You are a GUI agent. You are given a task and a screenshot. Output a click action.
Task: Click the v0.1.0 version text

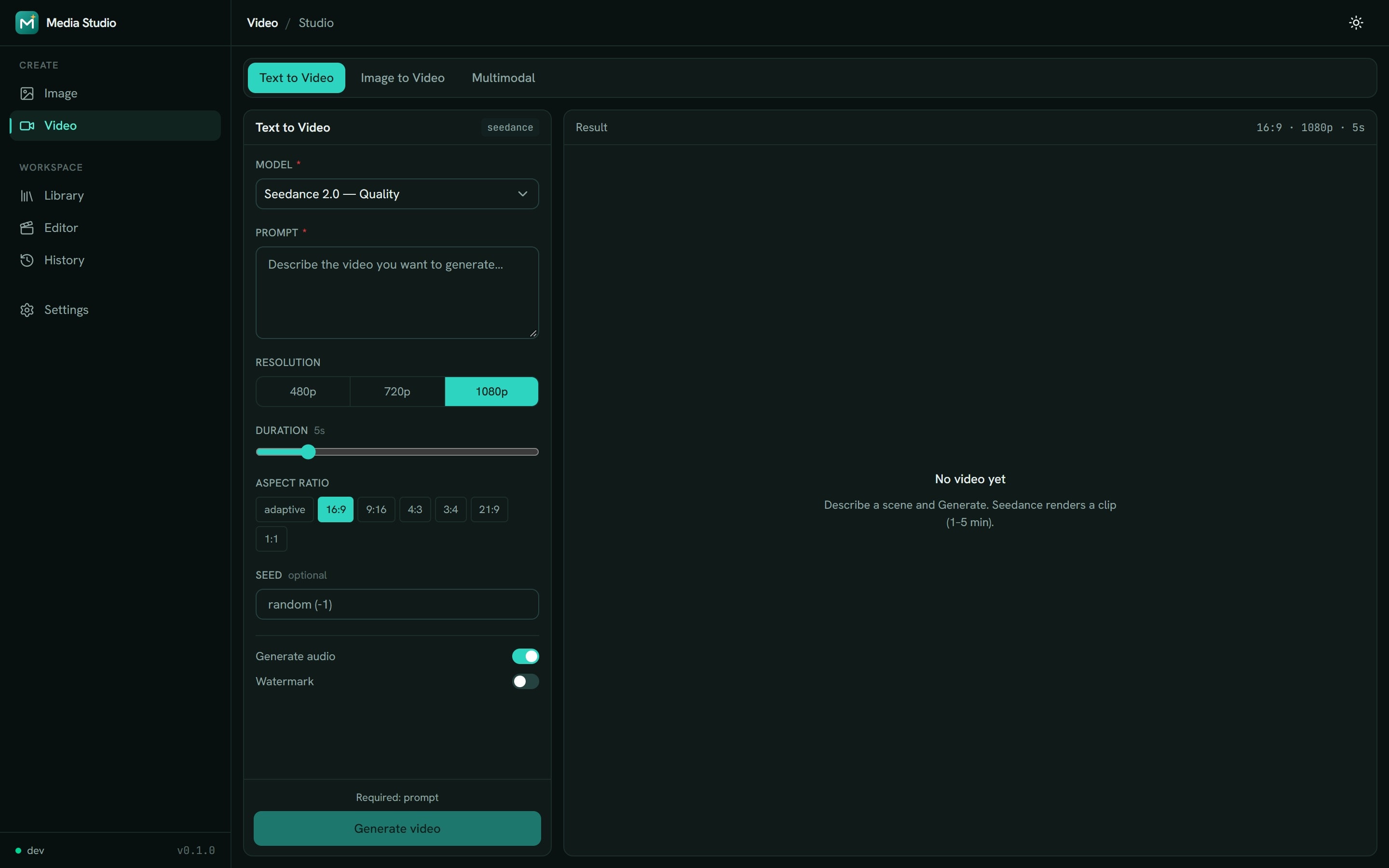coord(196,850)
